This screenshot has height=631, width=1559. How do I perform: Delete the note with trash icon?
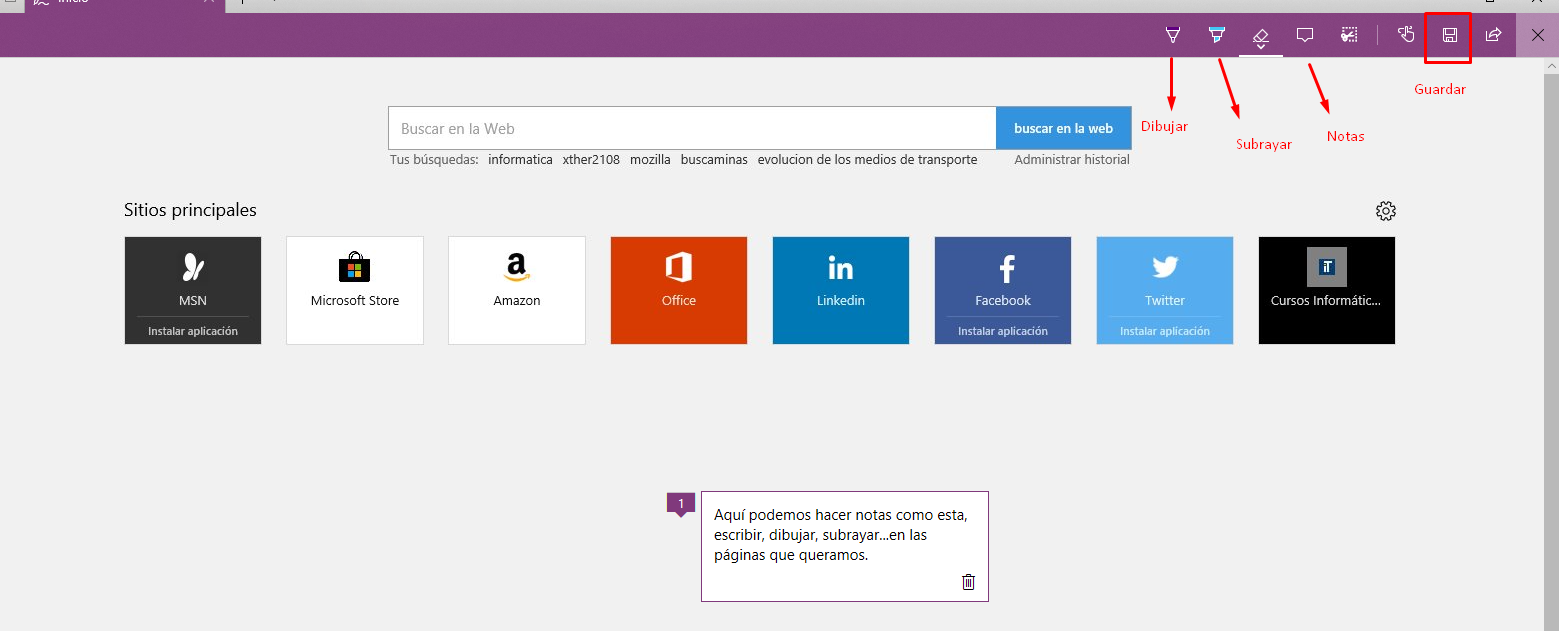(x=968, y=582)
